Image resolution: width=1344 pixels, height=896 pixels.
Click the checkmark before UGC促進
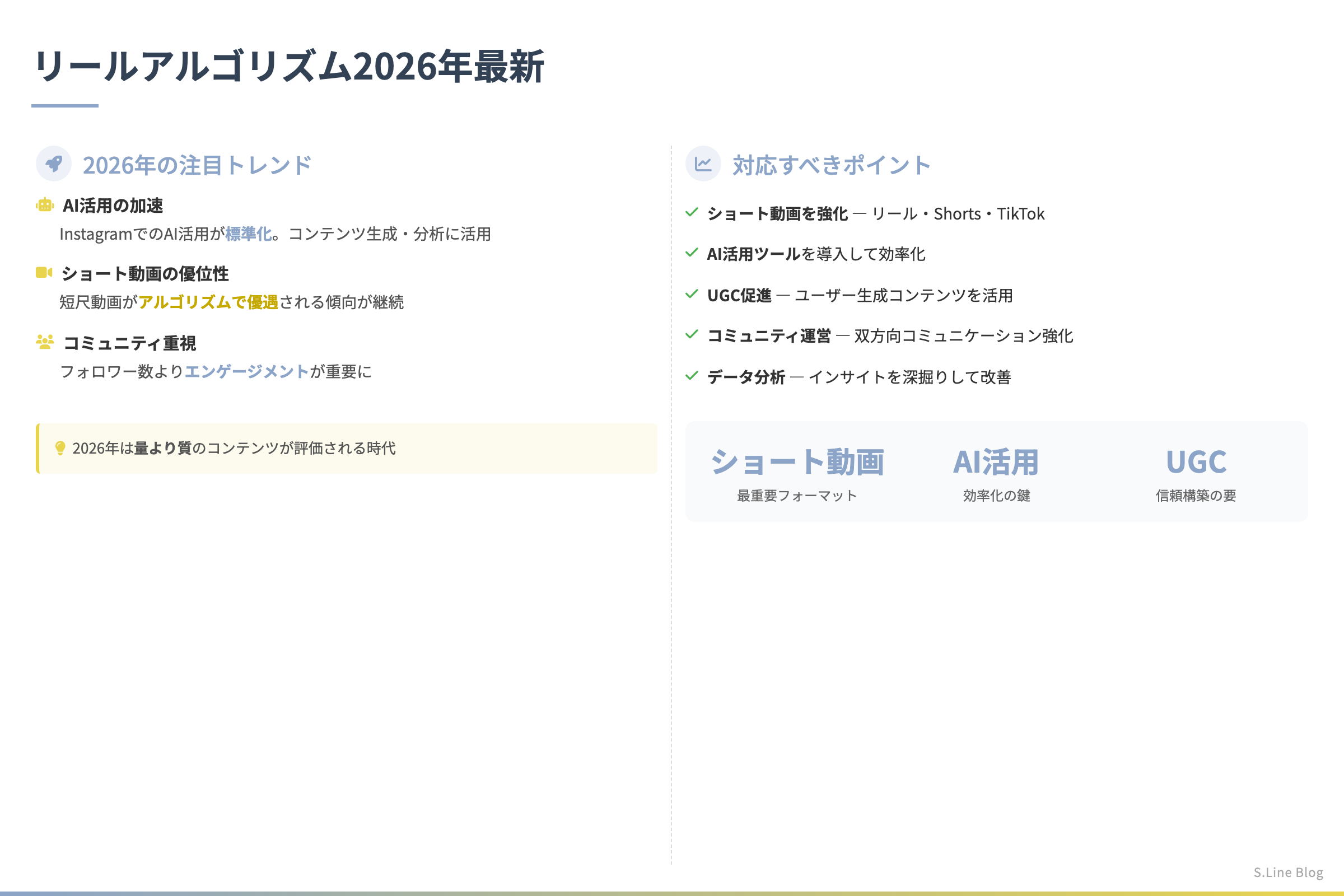(x=692, y=295)
